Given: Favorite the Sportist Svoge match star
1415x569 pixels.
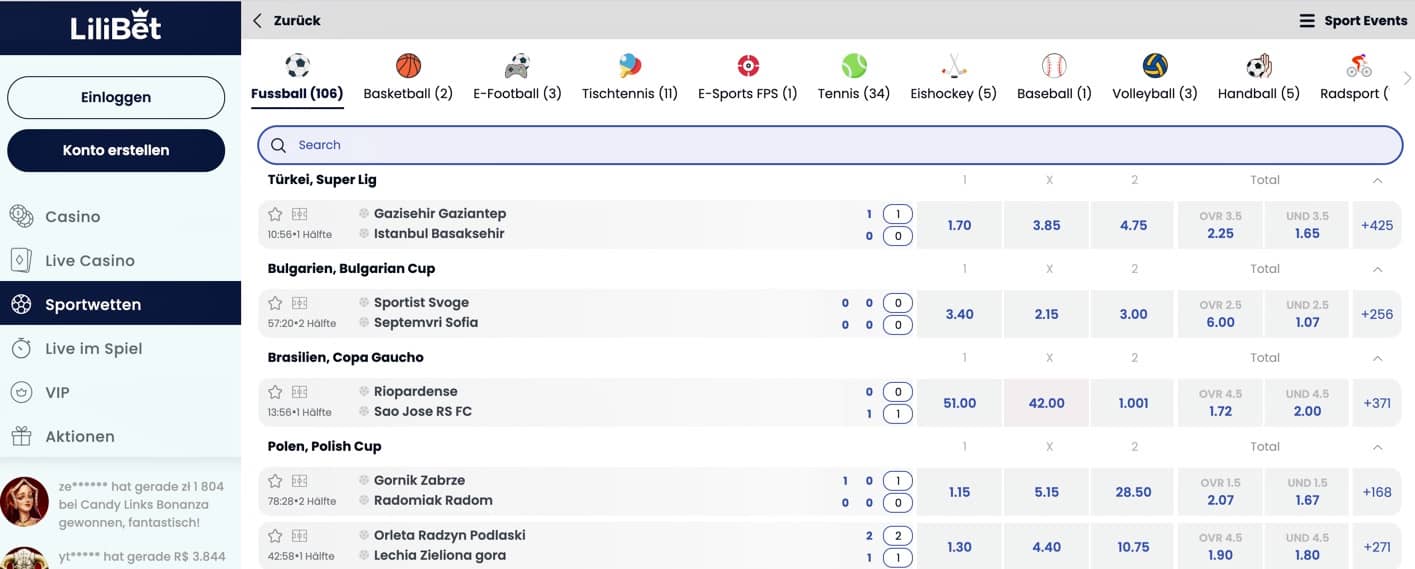Looking at the screenshot, I should tap(275, 303).
